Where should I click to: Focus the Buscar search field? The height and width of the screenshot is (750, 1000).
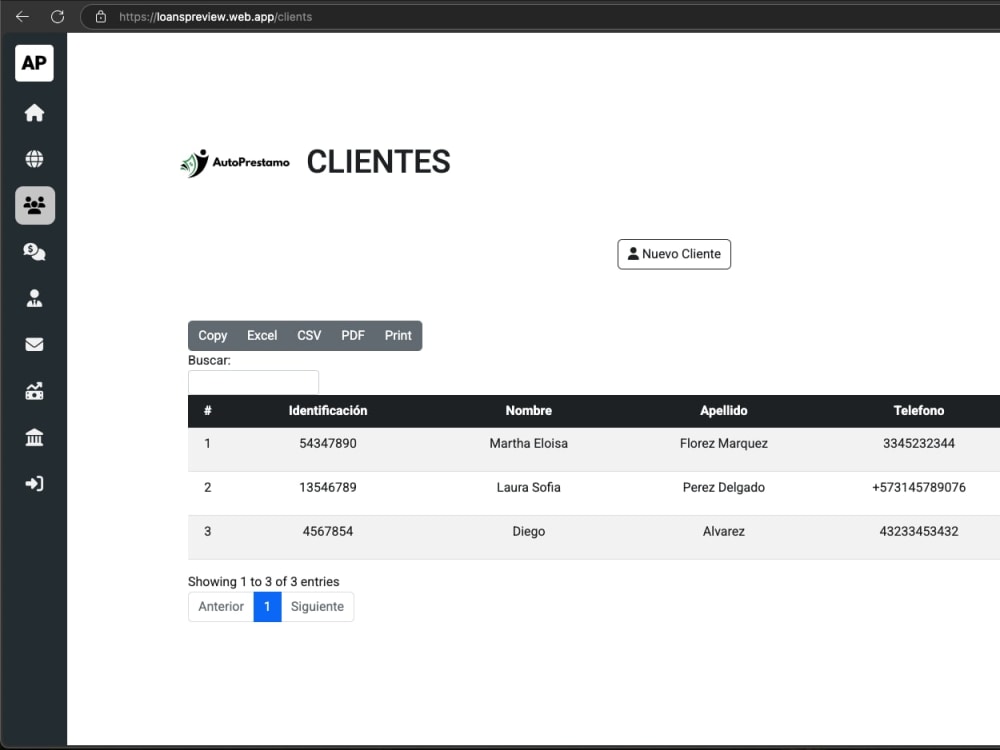click(253, 382)
